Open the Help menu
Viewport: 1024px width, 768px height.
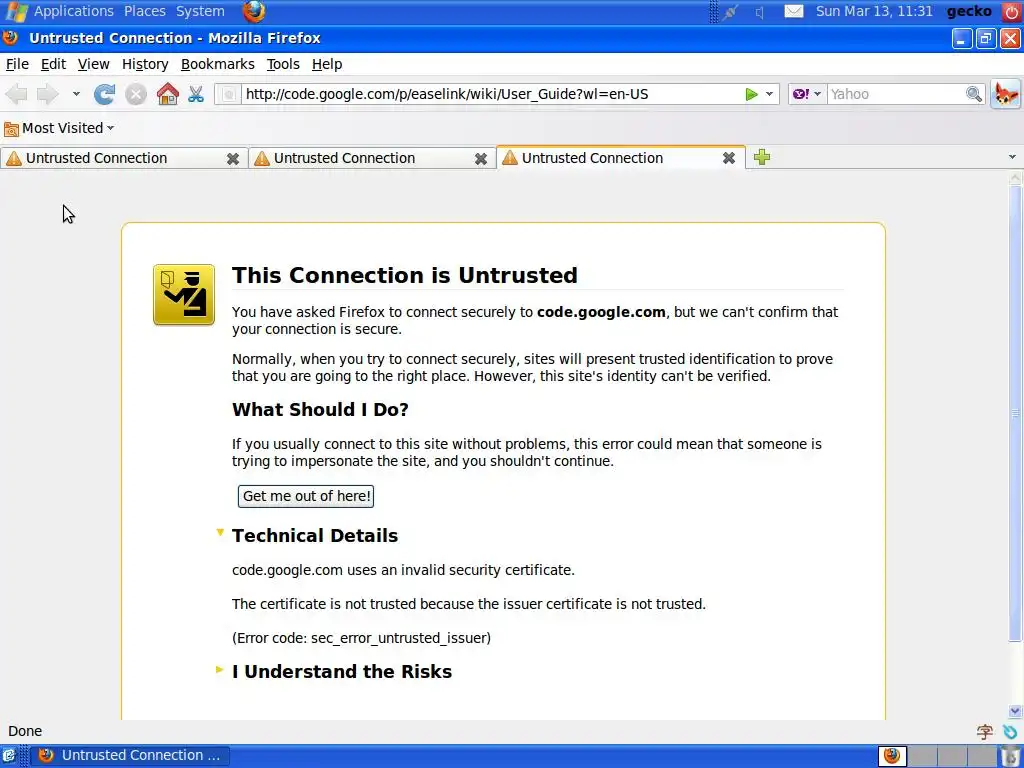coord(327,64)
